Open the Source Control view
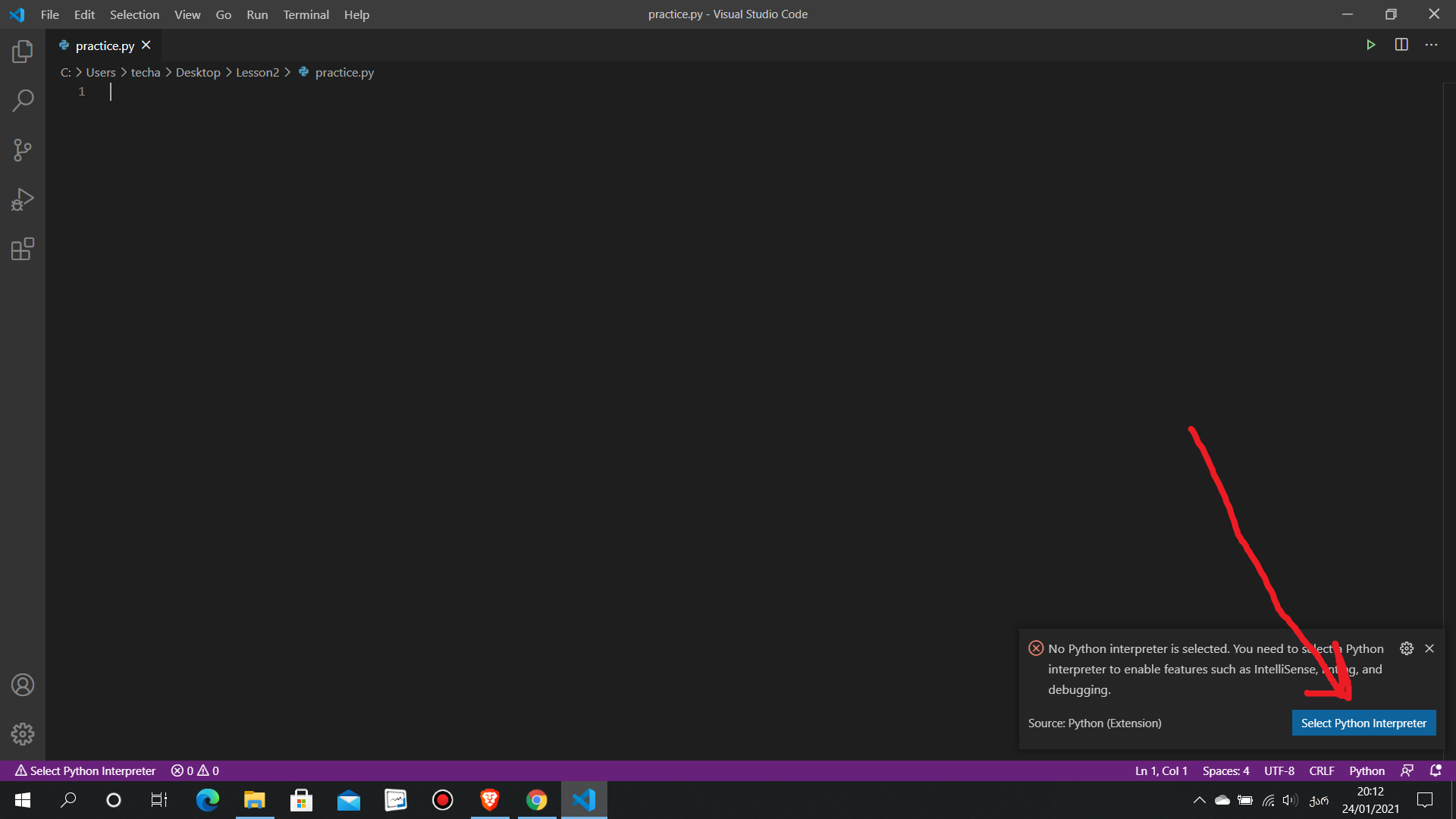The width and height of the screenshot is (1456, 819). (23, 149)
